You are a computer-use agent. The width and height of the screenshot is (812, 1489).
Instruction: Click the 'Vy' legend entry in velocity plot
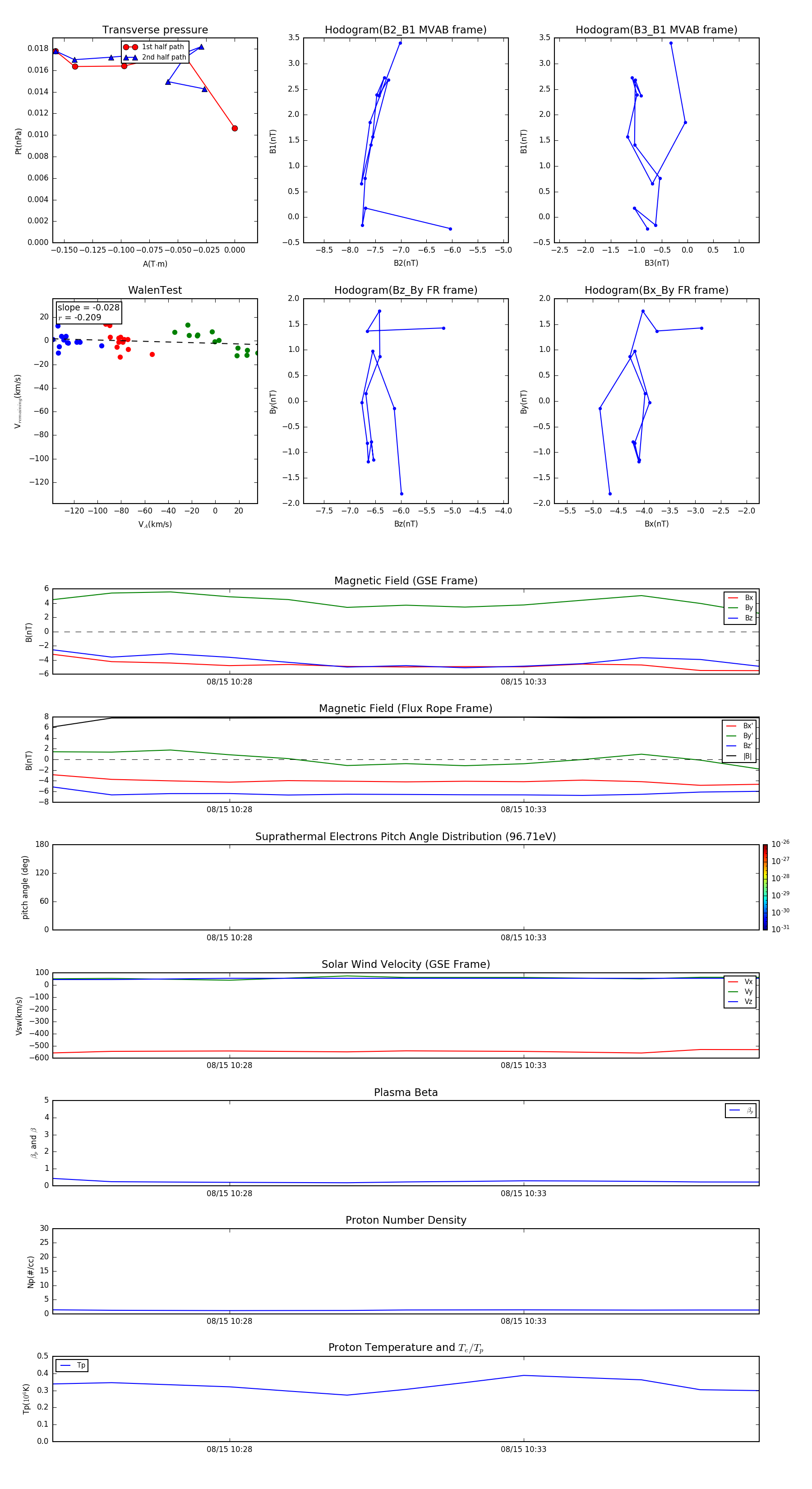pos(740,991)
